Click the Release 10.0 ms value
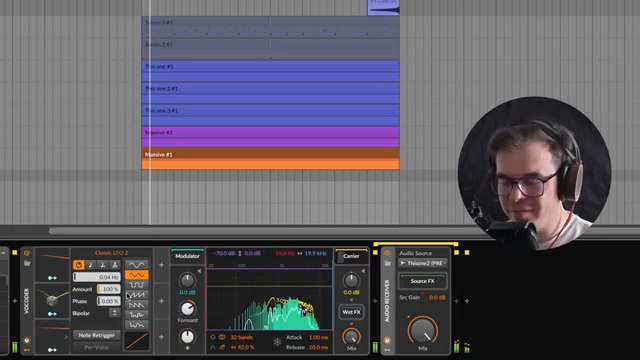This screenshot has height=360, width=640. (318, 347)
